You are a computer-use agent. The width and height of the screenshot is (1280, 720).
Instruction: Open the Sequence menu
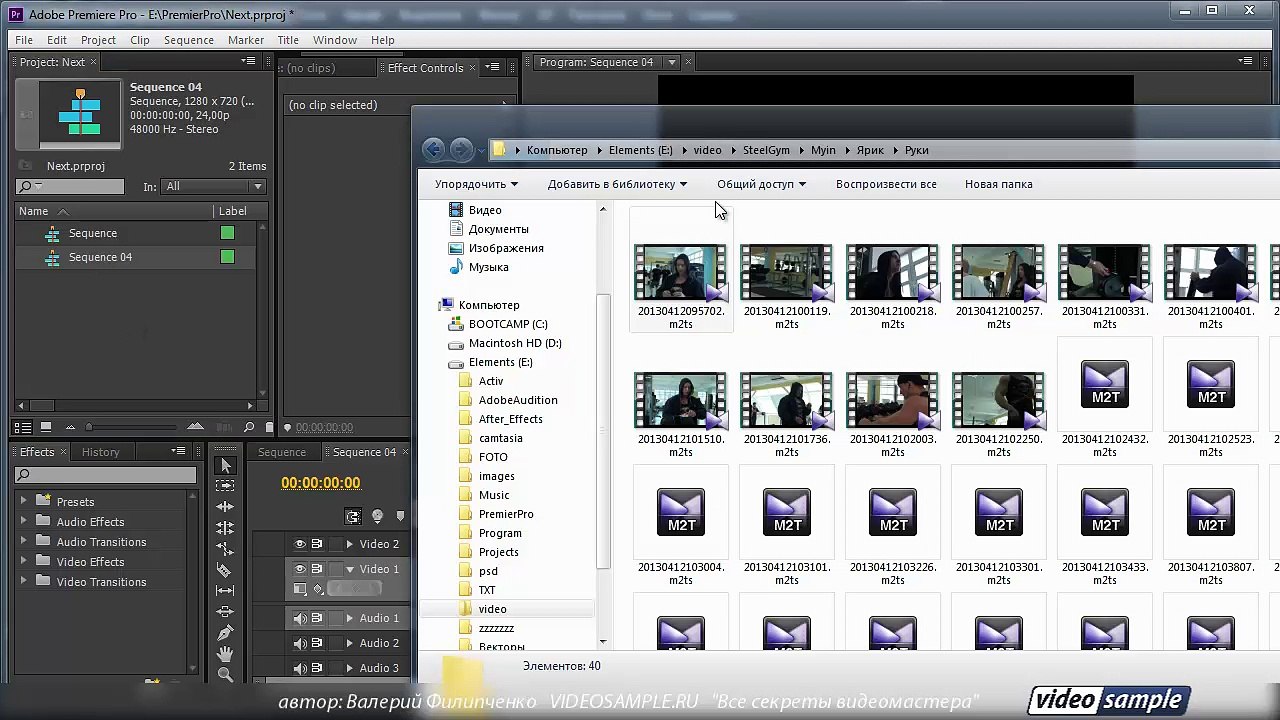pos(189,40)
